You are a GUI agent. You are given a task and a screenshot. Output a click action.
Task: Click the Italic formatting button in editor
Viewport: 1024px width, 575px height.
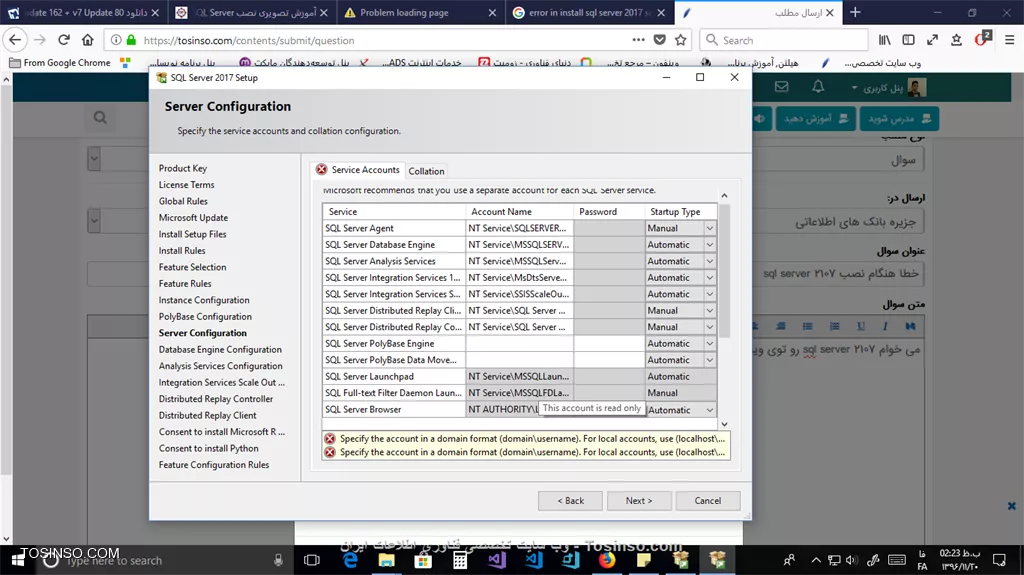[x=885, y=326]
